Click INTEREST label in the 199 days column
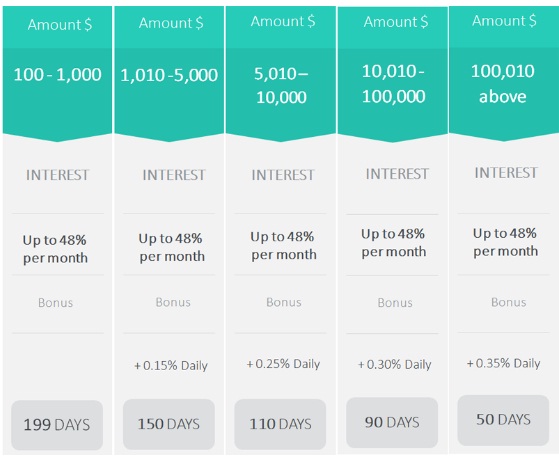 57,175
